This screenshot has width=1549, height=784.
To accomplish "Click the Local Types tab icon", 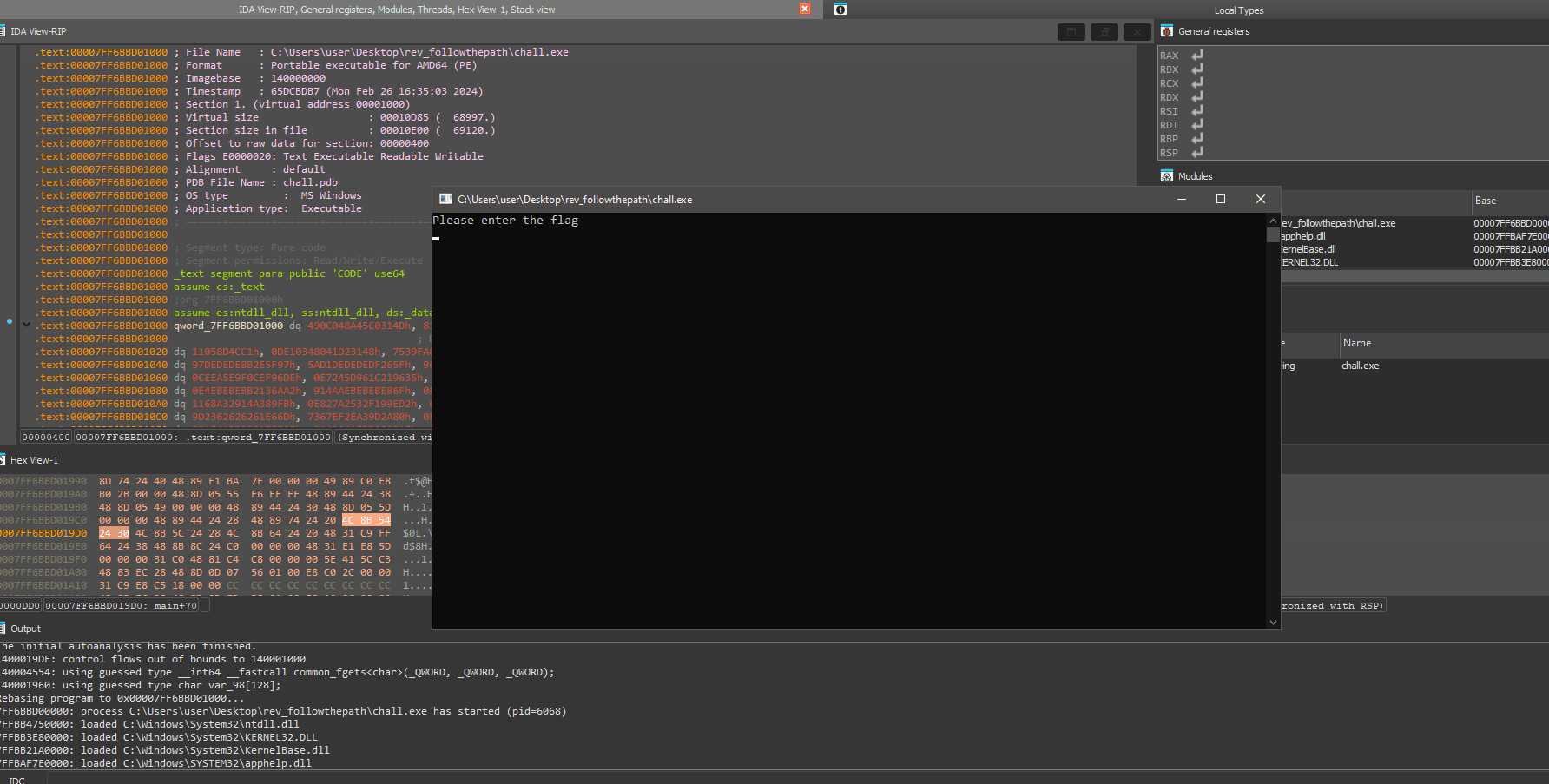I will click(840, 10).
